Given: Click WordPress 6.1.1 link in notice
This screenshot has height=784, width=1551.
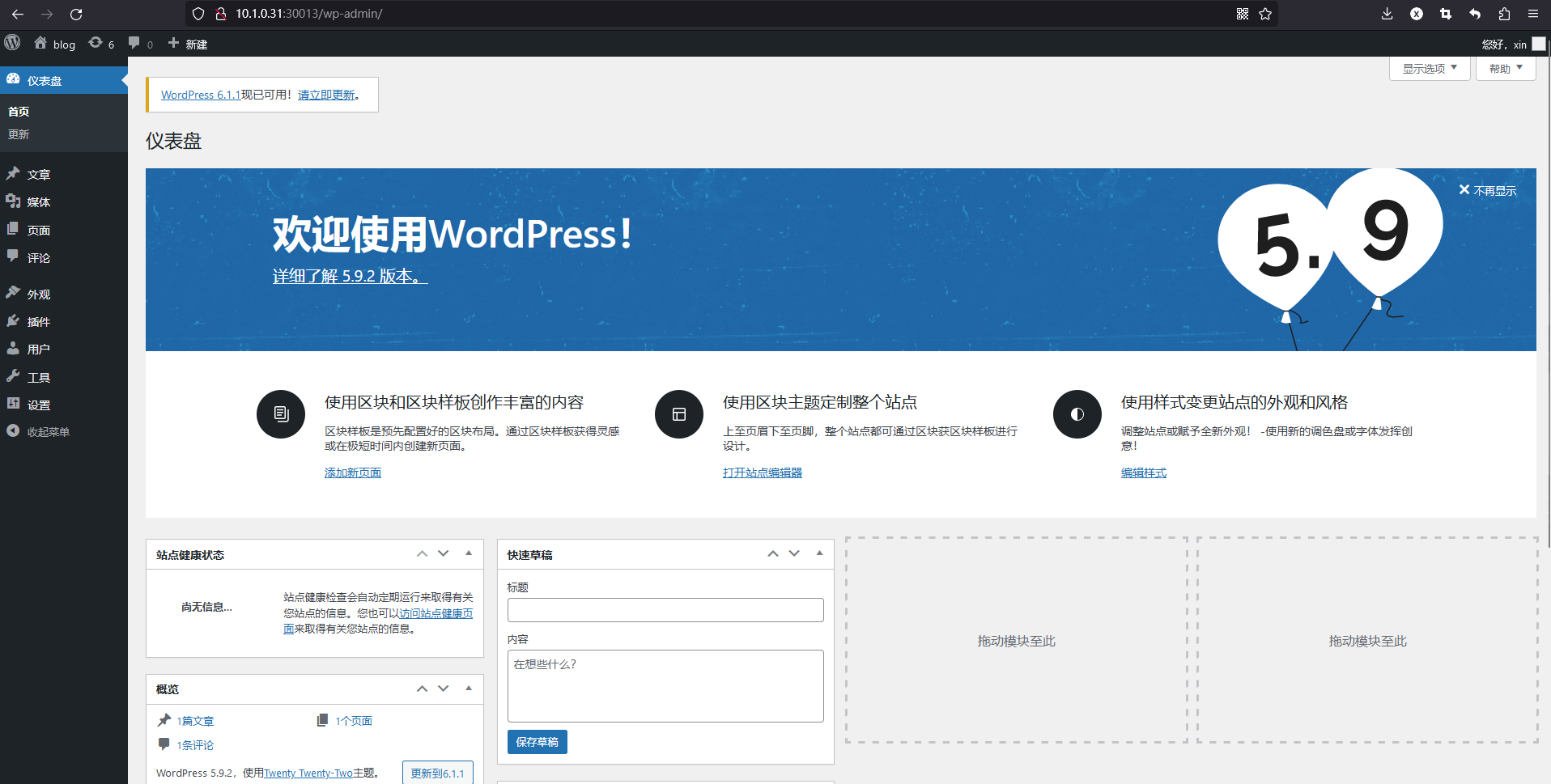Looking at the screenshot, I should pyautogui.click(x=201, y=95).
